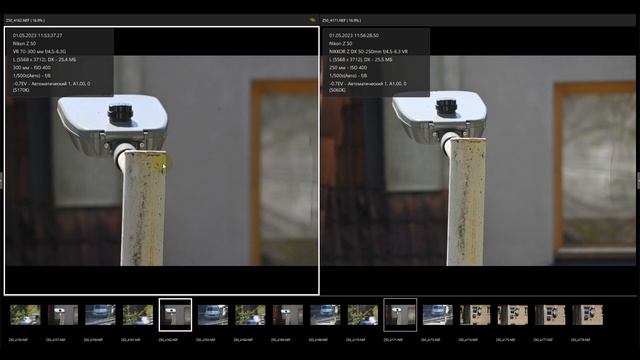Open left edge panel handle
Screen dimensions: 640x360
click(1, 180)
